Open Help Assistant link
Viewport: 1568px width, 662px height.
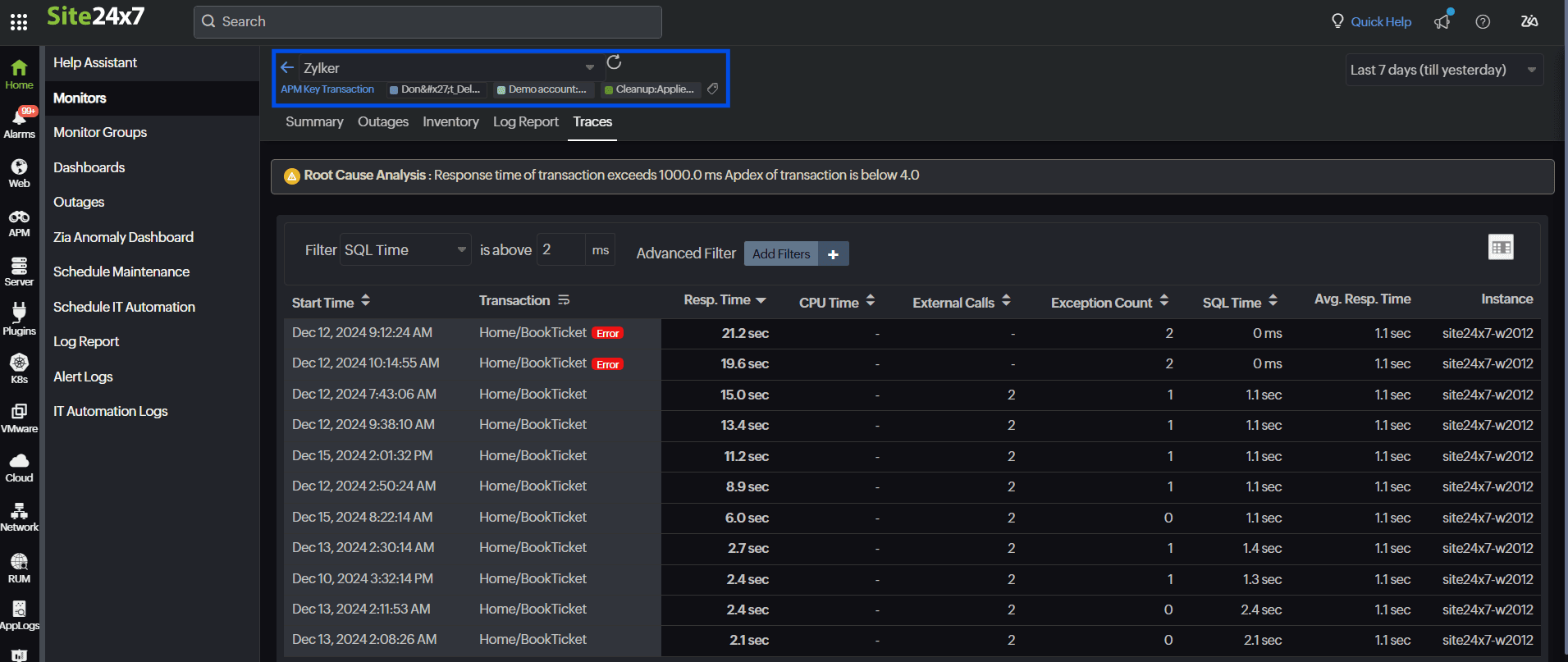tap(95, 62)
